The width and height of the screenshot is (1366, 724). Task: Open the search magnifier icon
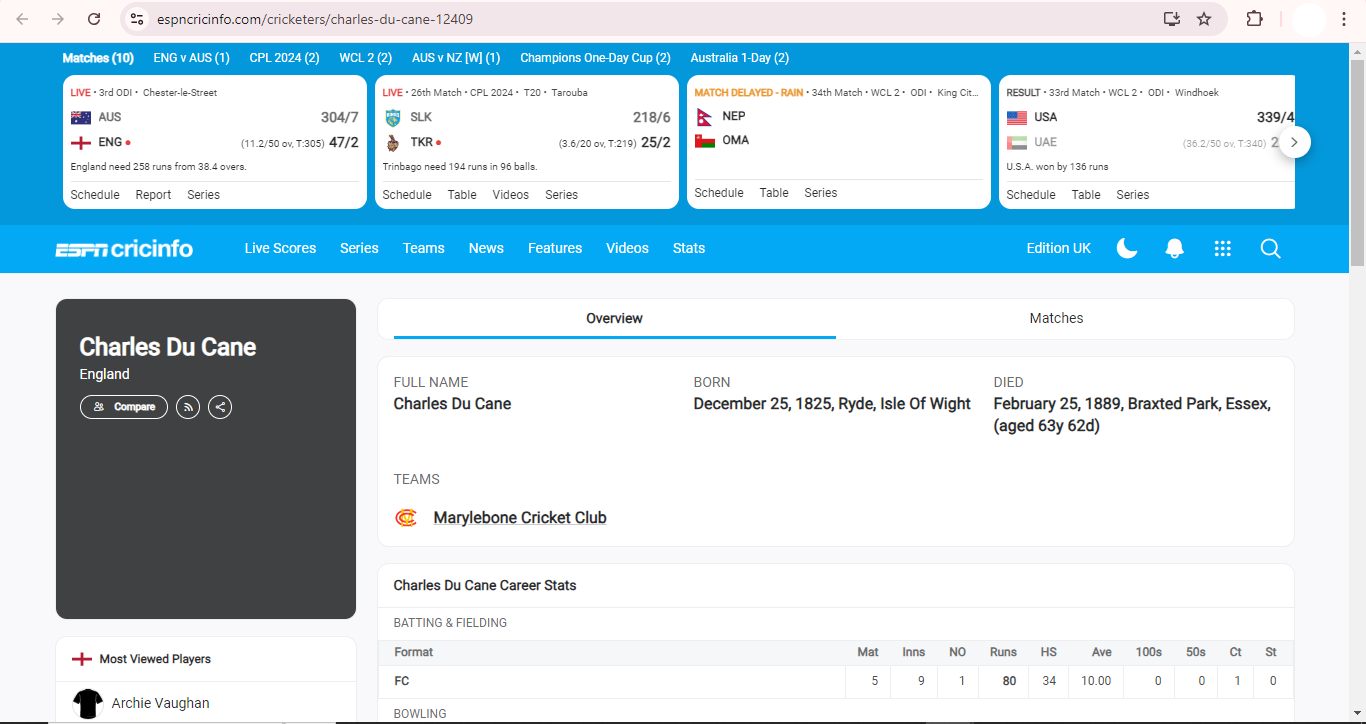tap(1271, 248)
